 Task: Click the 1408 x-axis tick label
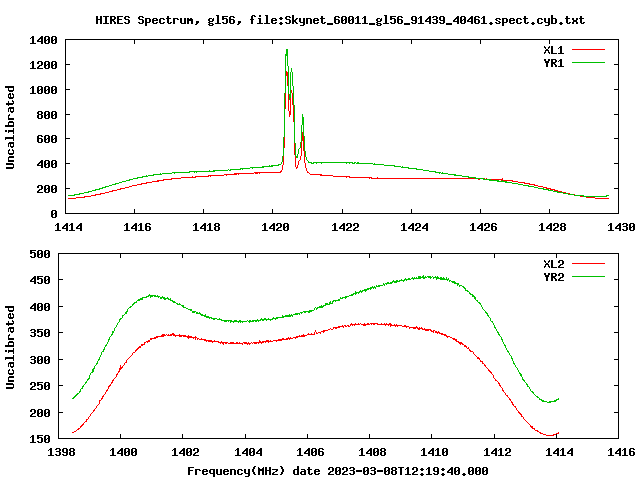[372, 452]
